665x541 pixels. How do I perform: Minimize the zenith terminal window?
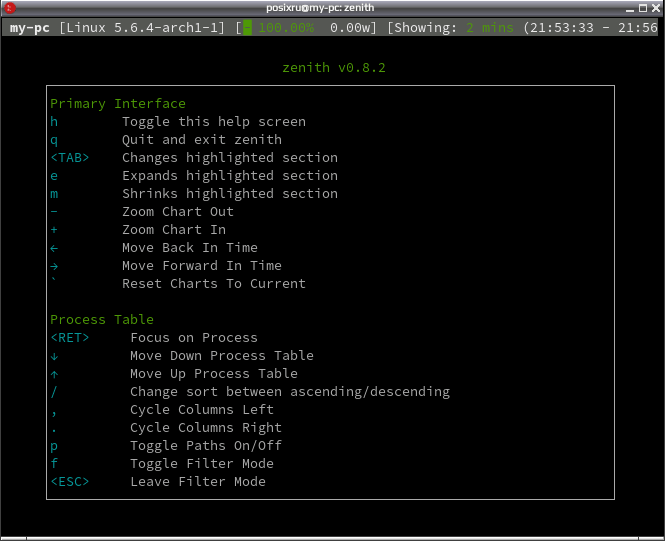pyautogui.click(x=630, y=8)
